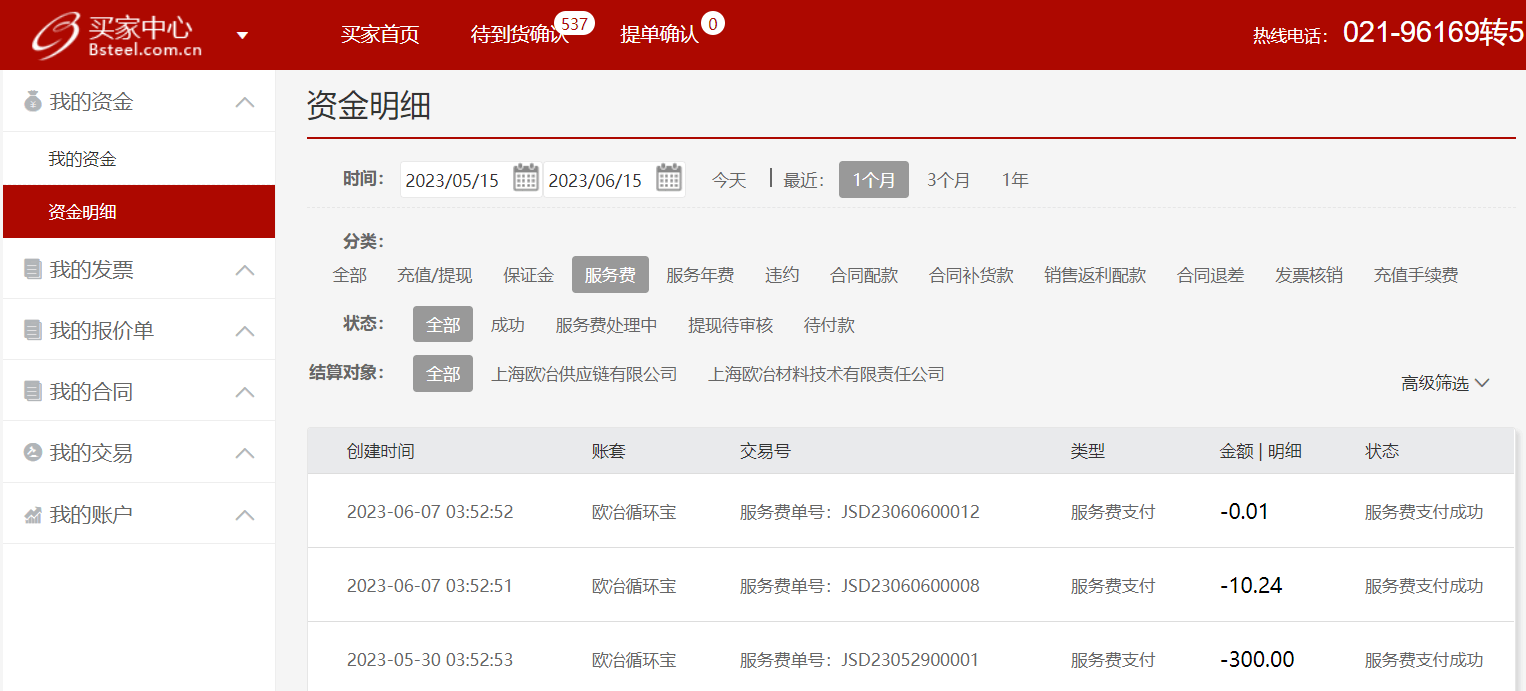Click the money bag icon beside 我的资金
The width and height of the screenshot is (1526, 691).
point(32,101)
